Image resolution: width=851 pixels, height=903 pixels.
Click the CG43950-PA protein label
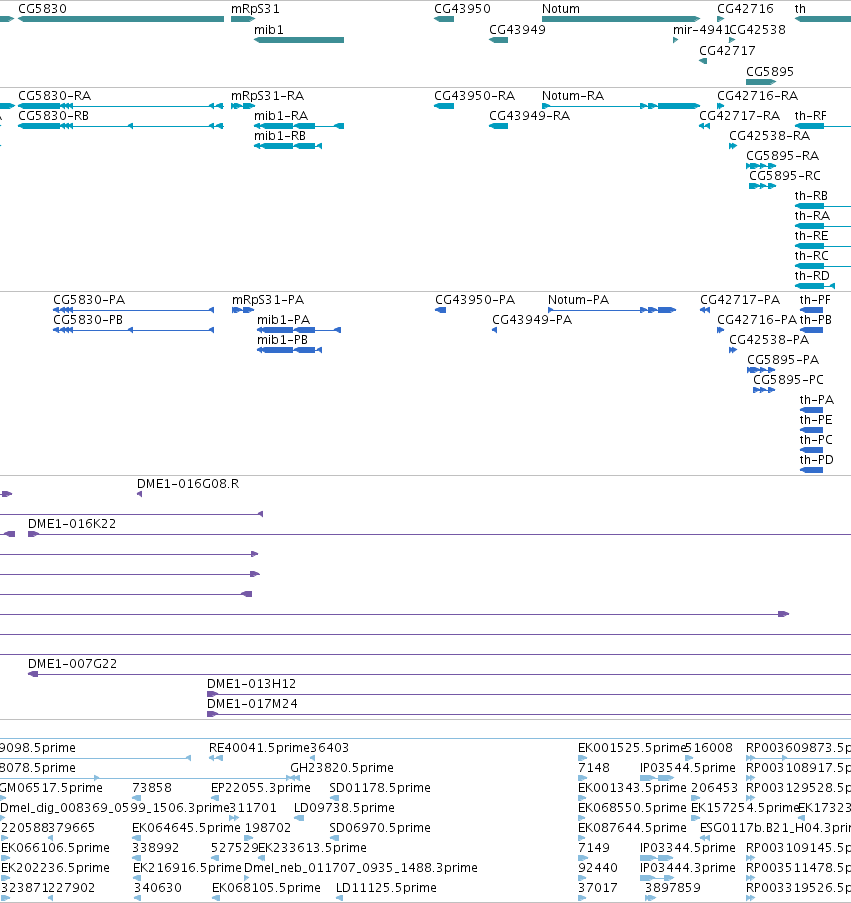point(475,300)
